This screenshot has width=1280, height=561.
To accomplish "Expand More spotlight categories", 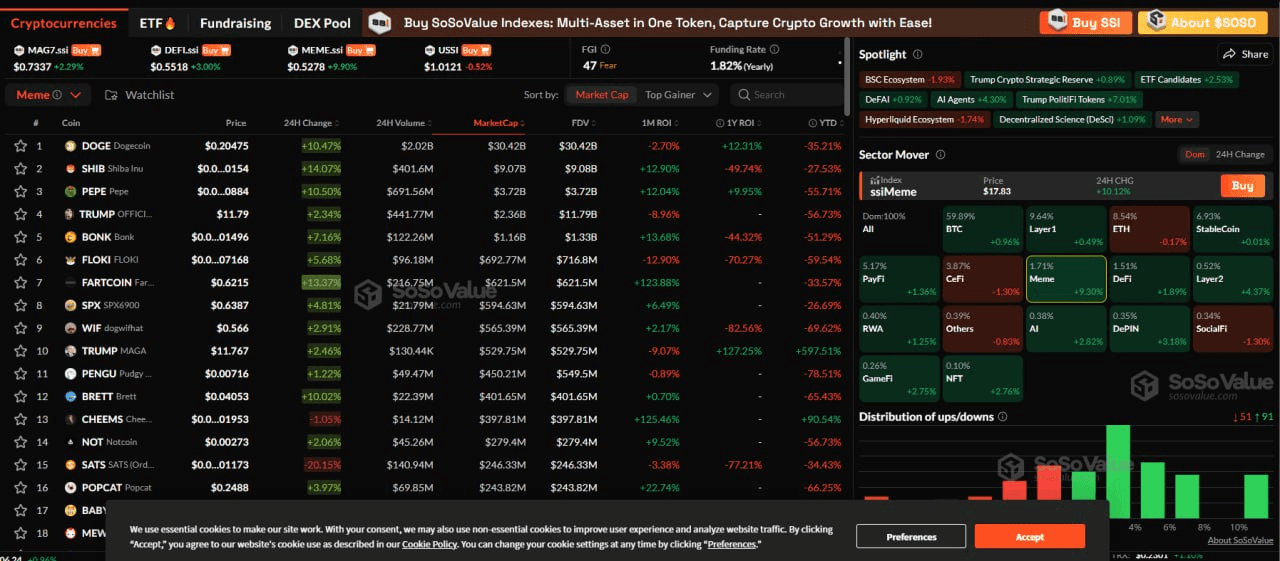I will pyautogui.click(x=1176, y=119).
